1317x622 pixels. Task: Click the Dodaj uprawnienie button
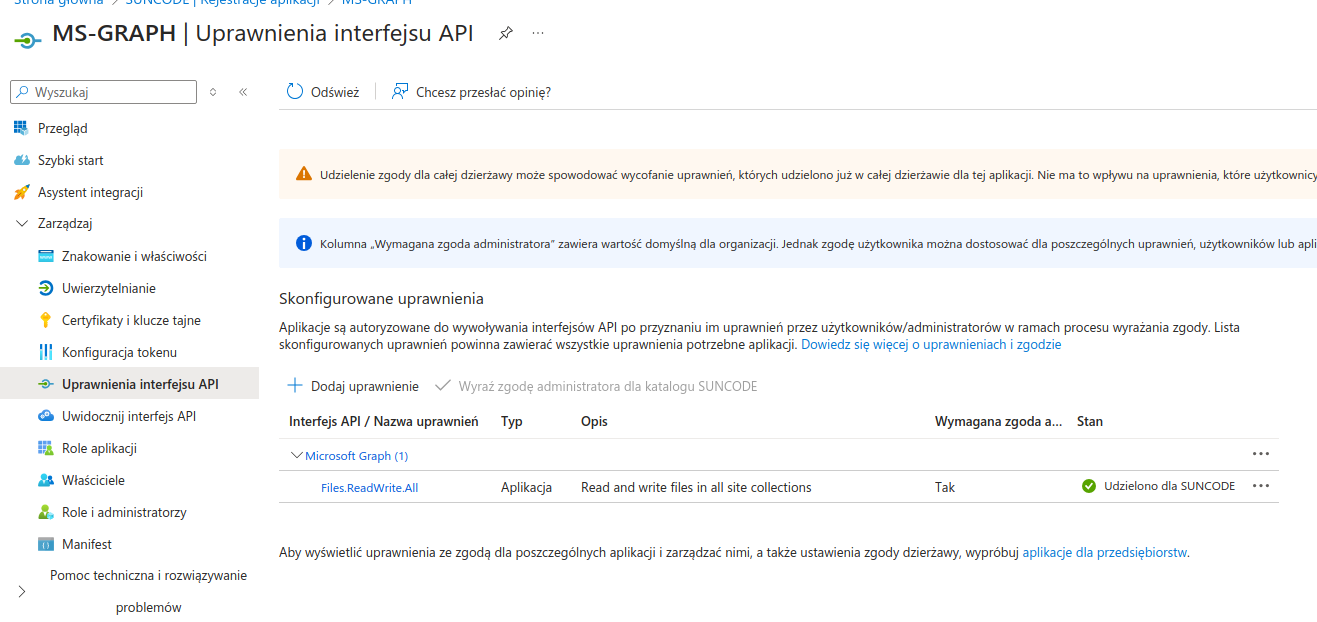point(353,386)
